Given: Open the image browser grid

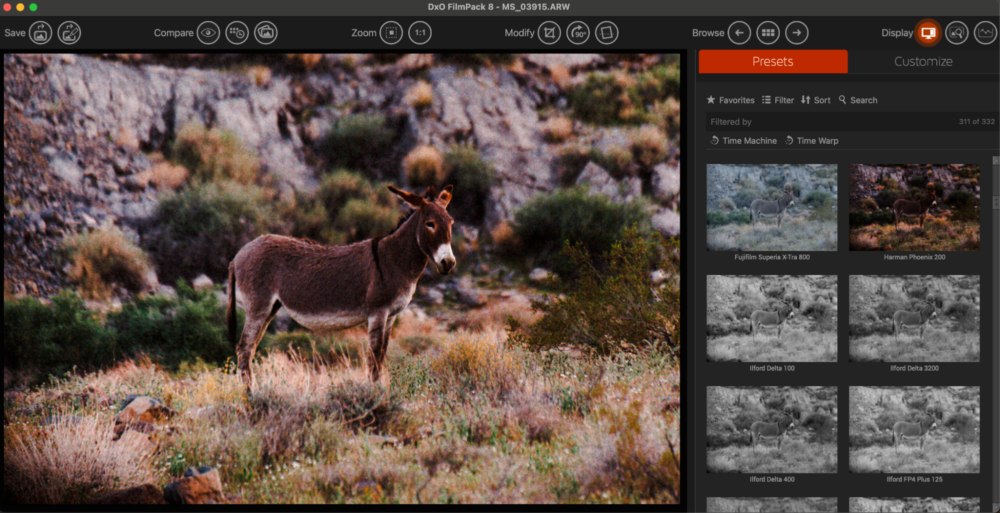Looking at the screenshot, I should pos(768,33).
